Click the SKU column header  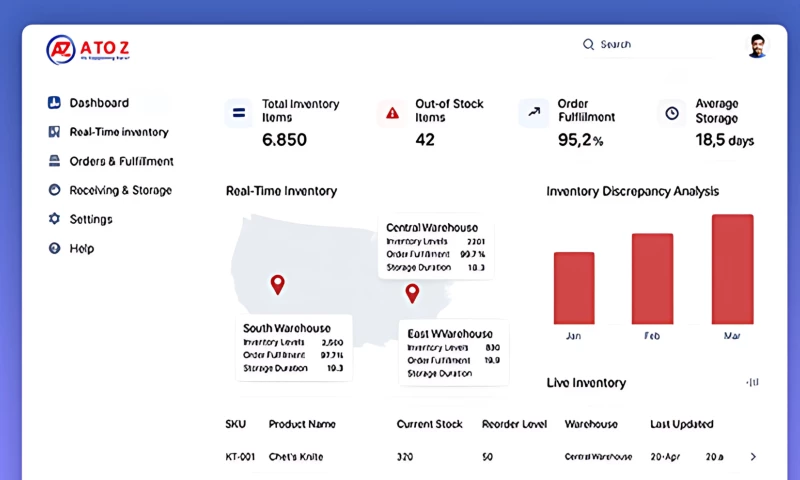pos(235,424)
